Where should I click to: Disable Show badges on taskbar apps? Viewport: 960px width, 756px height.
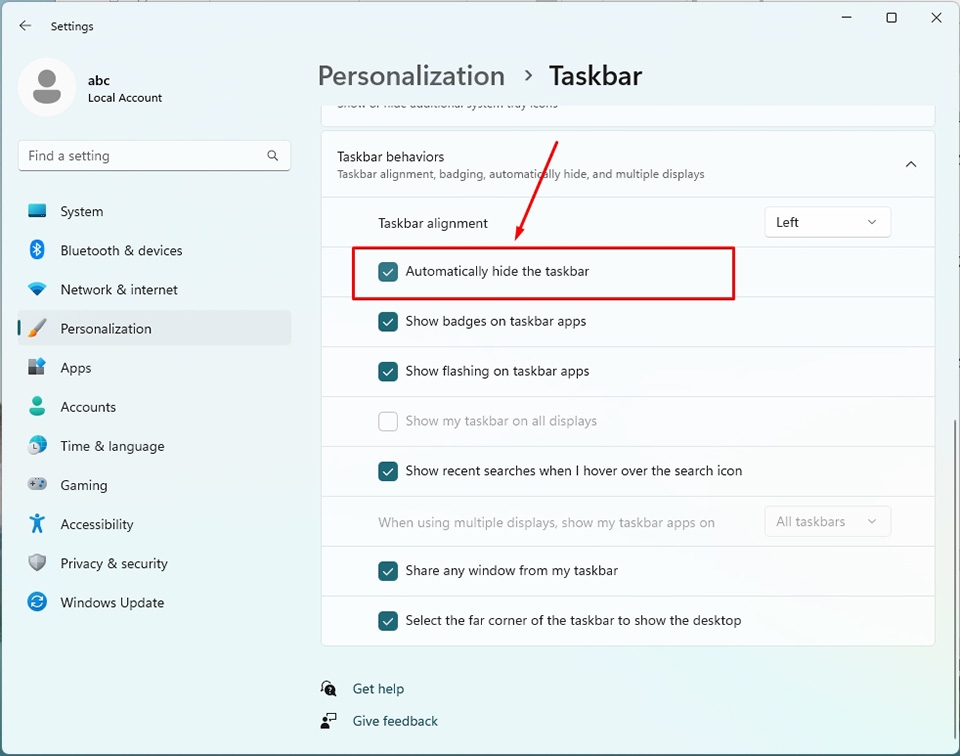pyautogui.click(x=388, y=321)
